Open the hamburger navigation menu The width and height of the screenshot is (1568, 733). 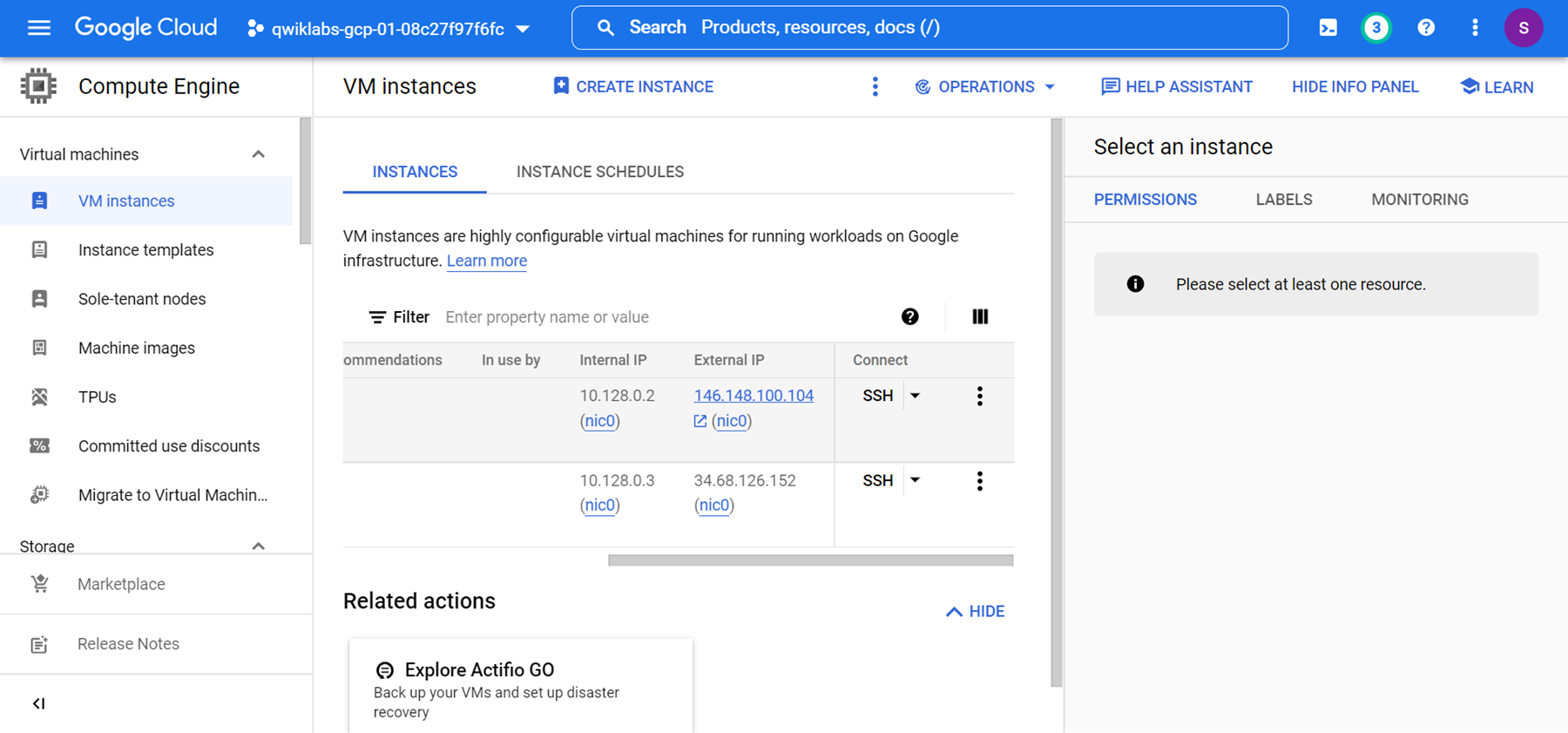coord(39,28)
